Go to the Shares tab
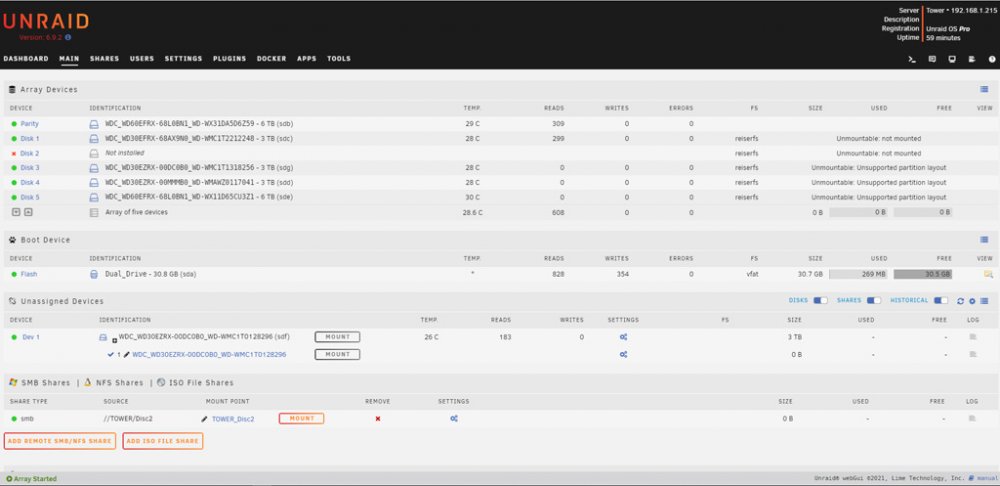1000x486 pixels. pyautogui.click(x=105, y=59)
